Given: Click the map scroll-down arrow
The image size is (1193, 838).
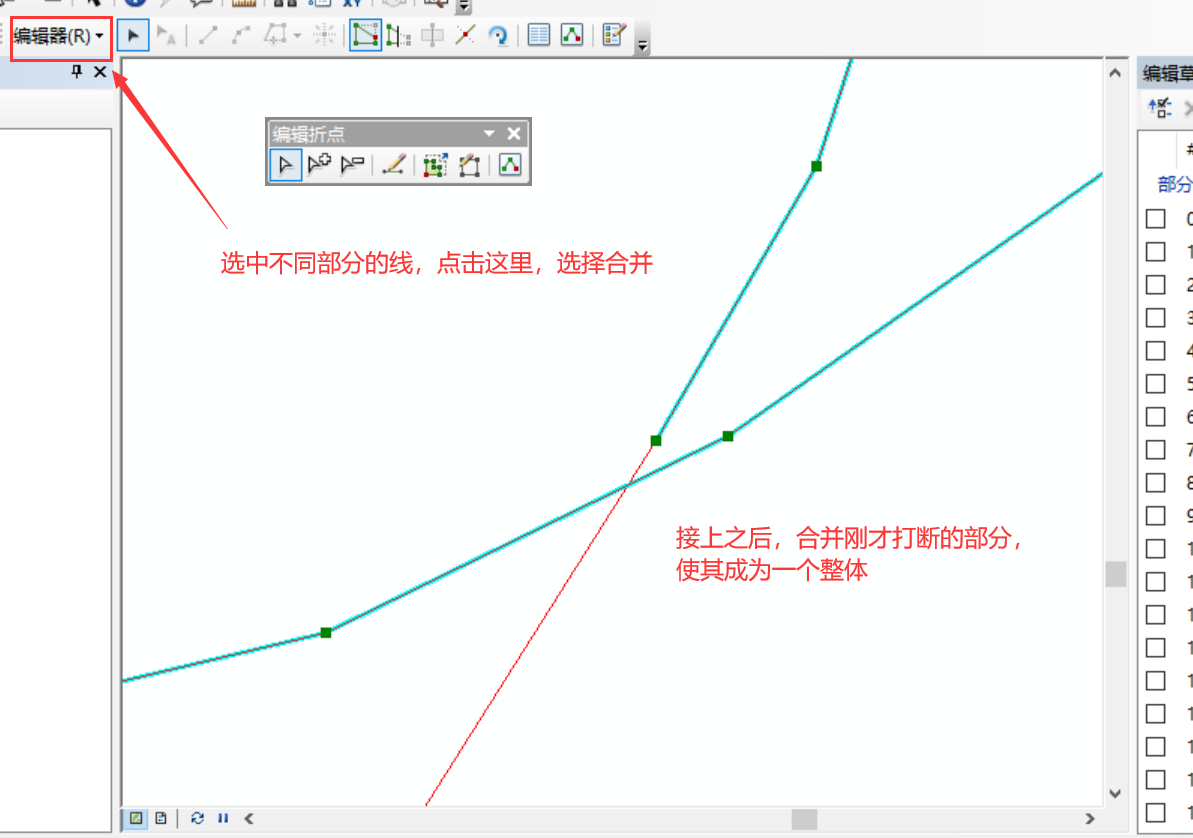Looking at the screenshot, I should point(1115,794).
